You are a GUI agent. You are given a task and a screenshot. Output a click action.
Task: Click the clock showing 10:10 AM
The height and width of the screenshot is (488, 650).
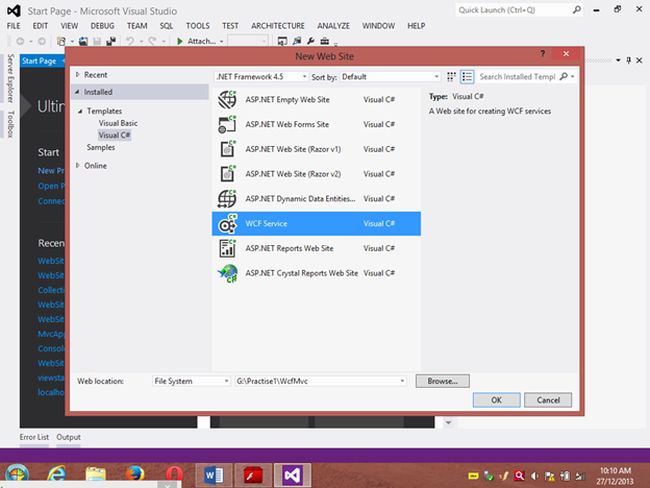point(615,471)
